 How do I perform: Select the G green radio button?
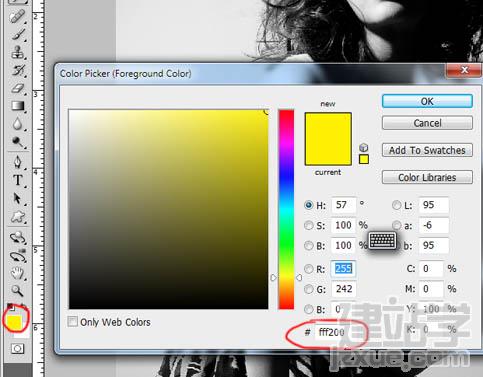click(x=309, y=289)
